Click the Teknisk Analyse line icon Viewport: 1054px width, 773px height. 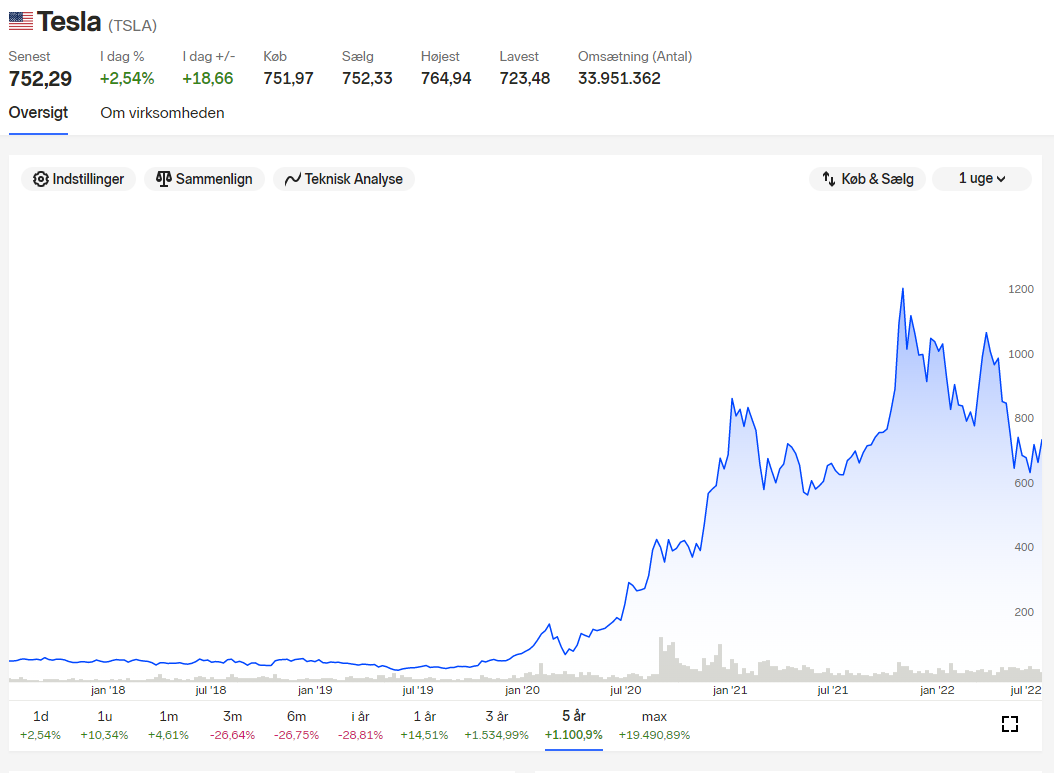(292, 179)
